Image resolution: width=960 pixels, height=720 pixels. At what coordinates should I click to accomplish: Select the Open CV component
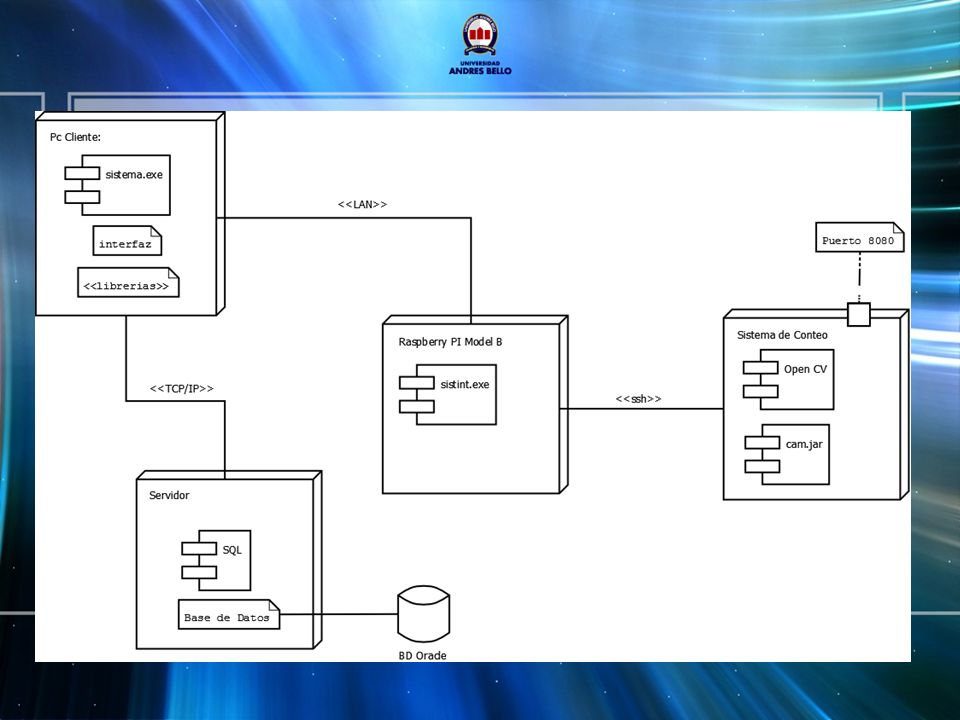pyautogui.click(x=789, y=380)
